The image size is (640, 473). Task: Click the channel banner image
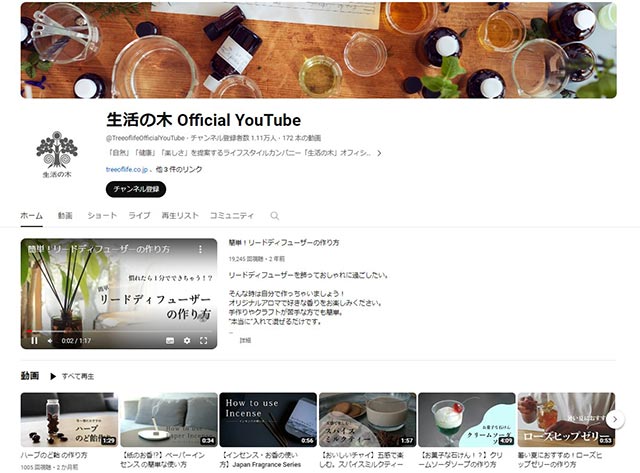pos(318,50)
